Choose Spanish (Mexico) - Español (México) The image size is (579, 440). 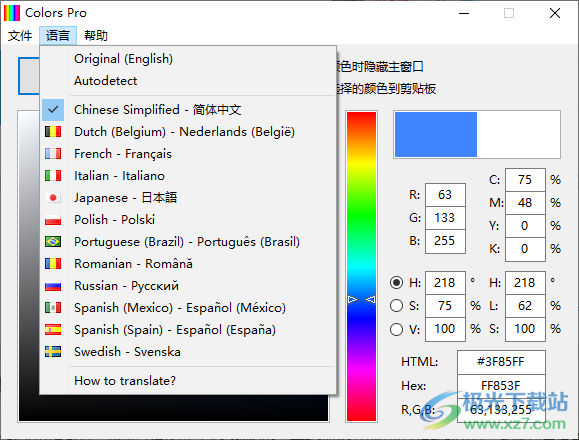pos(188,307)
